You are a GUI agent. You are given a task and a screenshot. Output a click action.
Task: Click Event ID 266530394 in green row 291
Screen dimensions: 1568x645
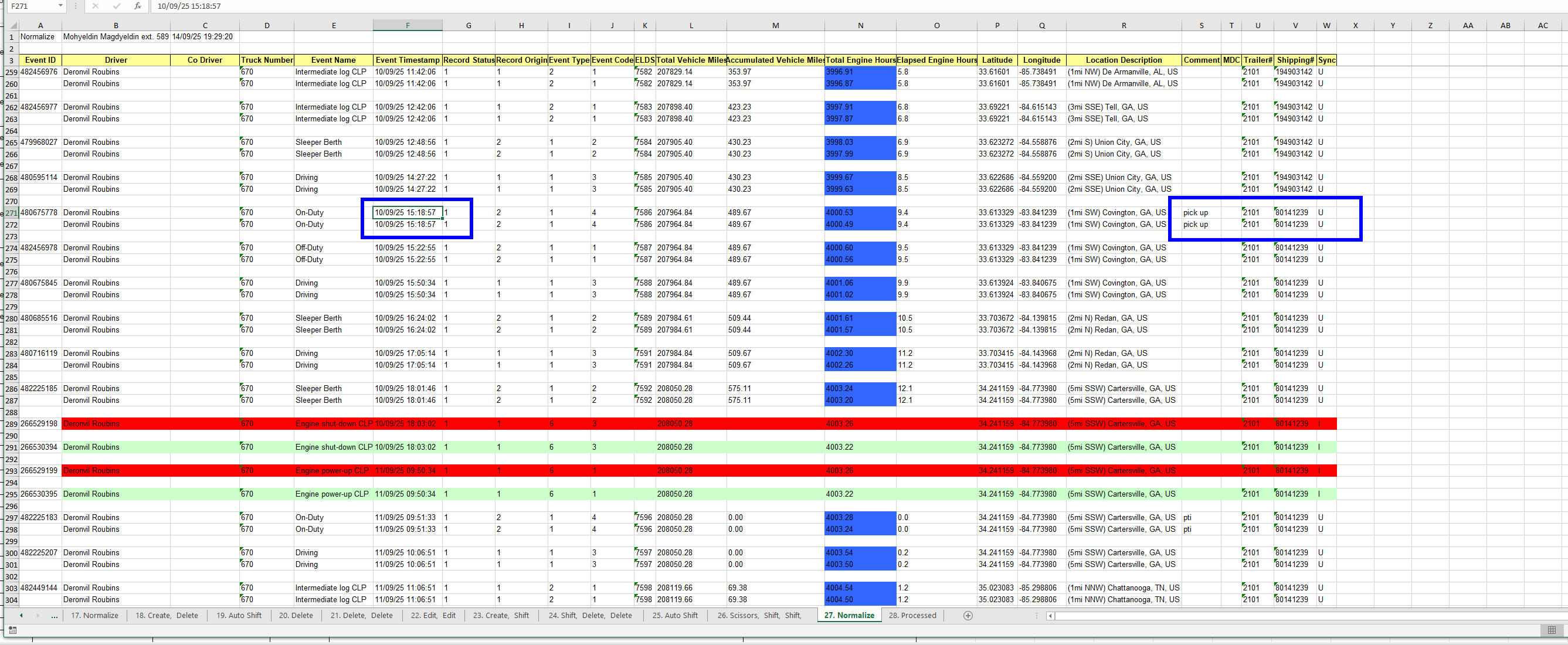(40, 447)
